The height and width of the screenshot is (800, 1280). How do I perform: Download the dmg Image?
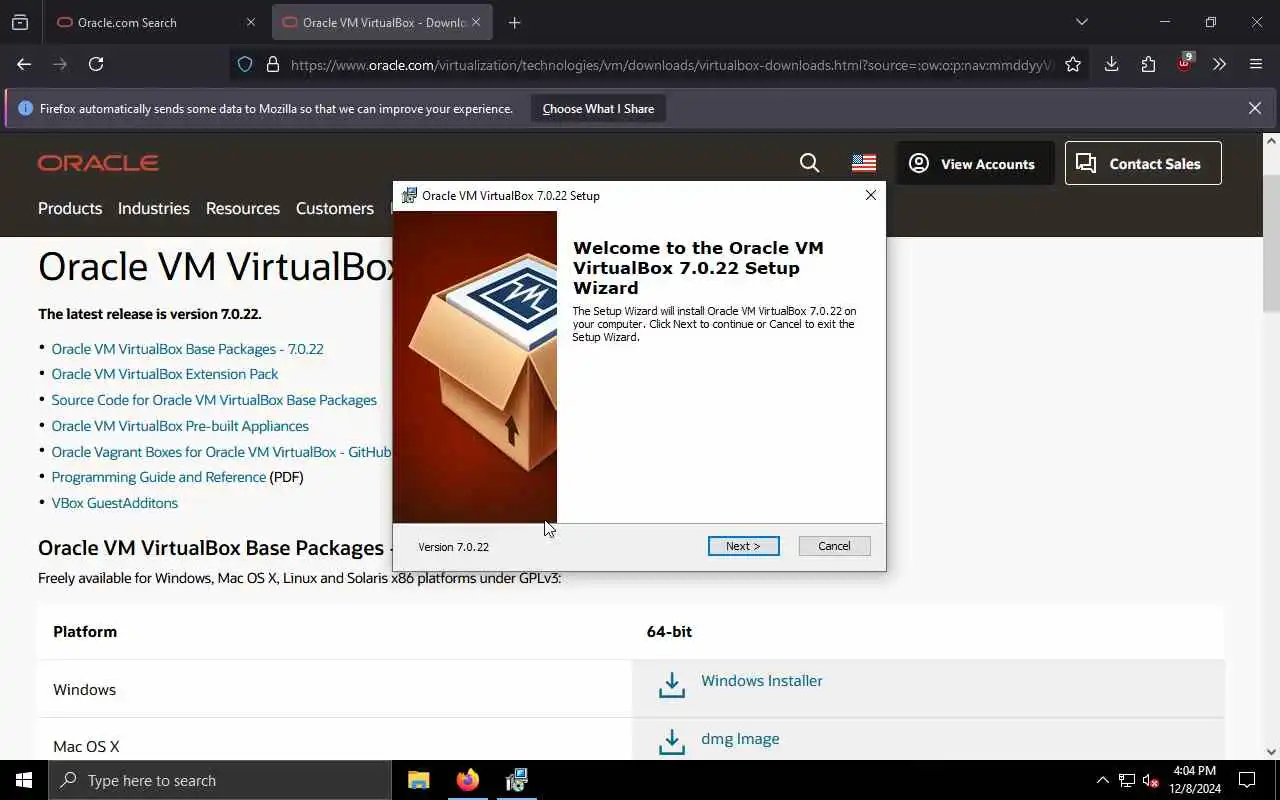click(740, 739)
